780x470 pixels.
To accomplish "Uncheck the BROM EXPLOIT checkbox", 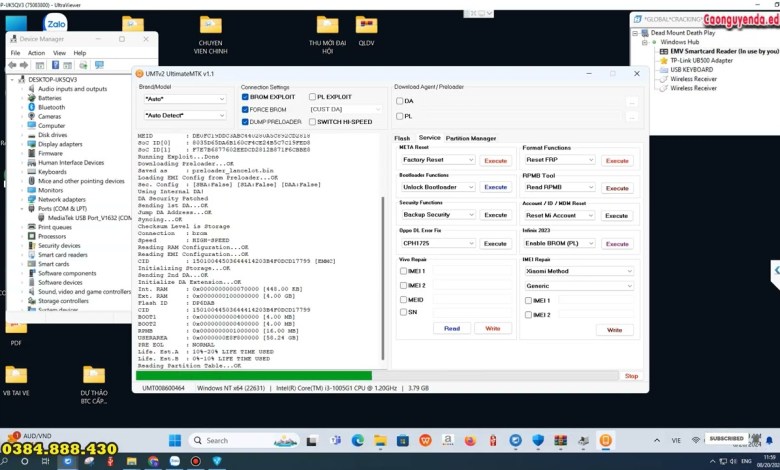I will (x=245, y=97).
